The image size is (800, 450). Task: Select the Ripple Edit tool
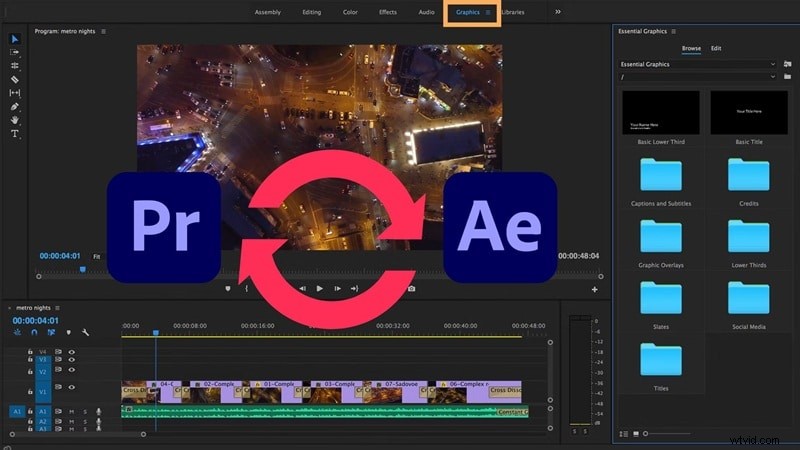pyautogui.click(x=15, y=66)
